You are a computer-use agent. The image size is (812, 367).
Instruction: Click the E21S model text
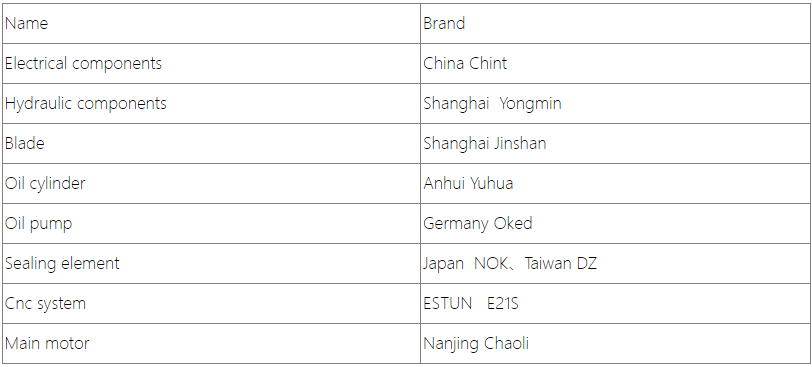pyautogui.click(x=502, y=303)
